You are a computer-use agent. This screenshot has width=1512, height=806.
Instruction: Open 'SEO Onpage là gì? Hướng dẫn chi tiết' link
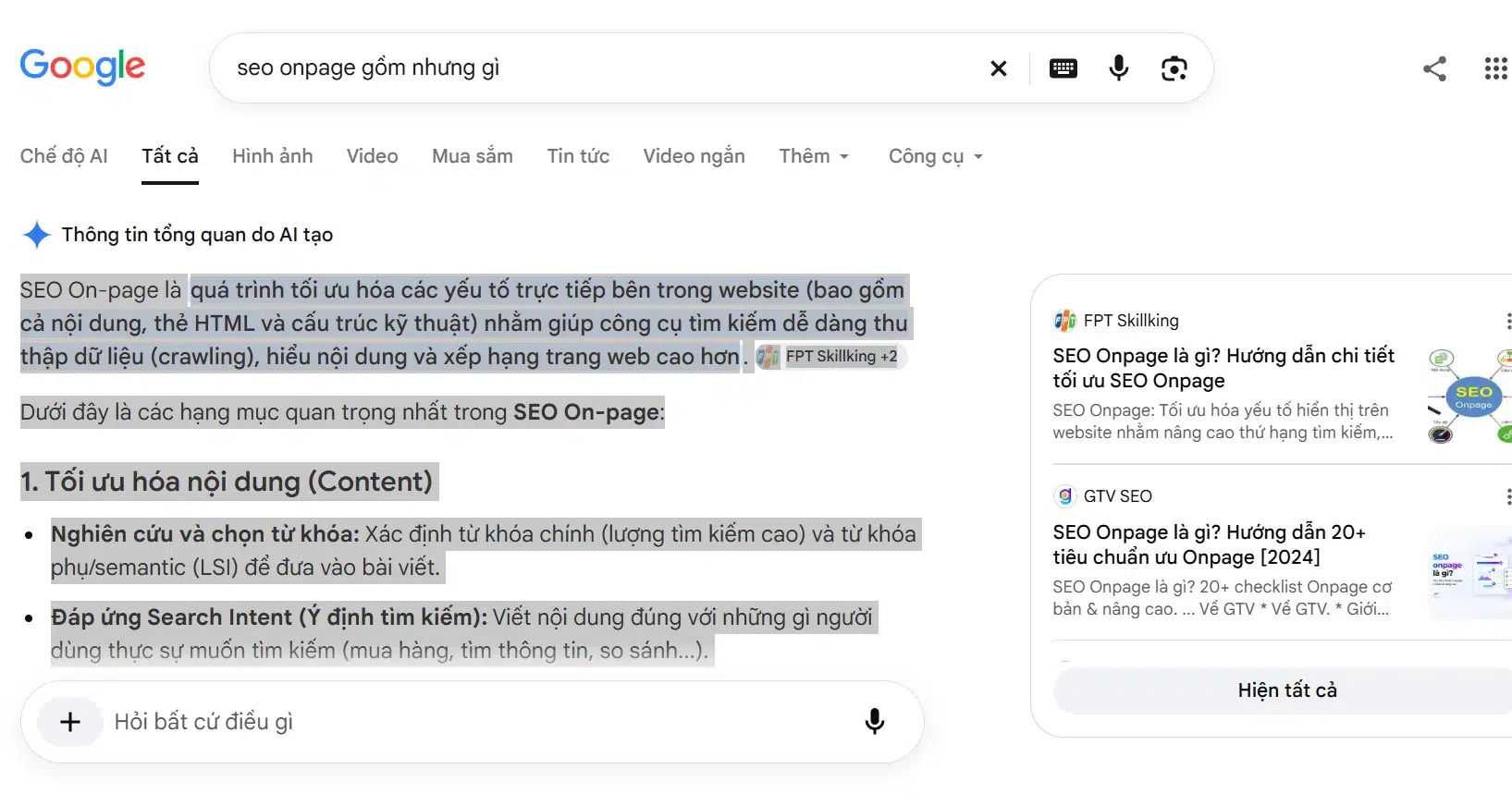(1223, 368)
